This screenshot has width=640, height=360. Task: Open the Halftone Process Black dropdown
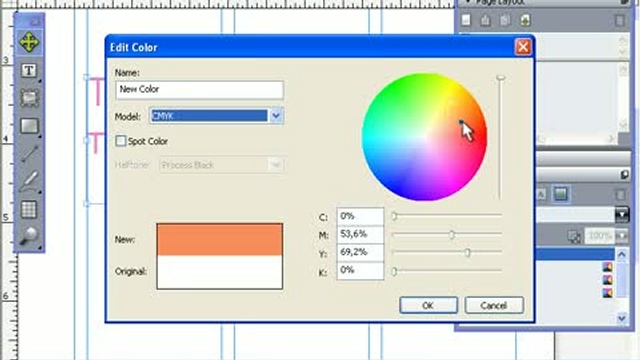coord(276,165)
